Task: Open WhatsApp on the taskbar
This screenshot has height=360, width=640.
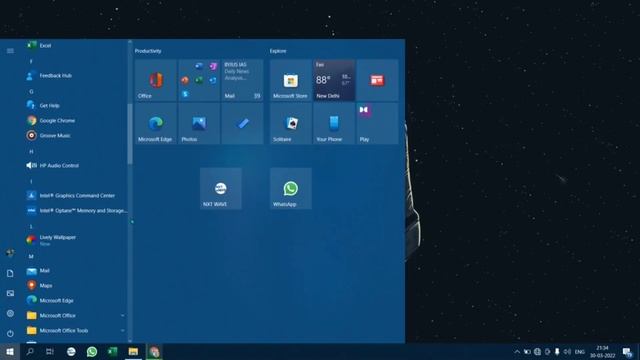Action: click(x=92, y=351)
